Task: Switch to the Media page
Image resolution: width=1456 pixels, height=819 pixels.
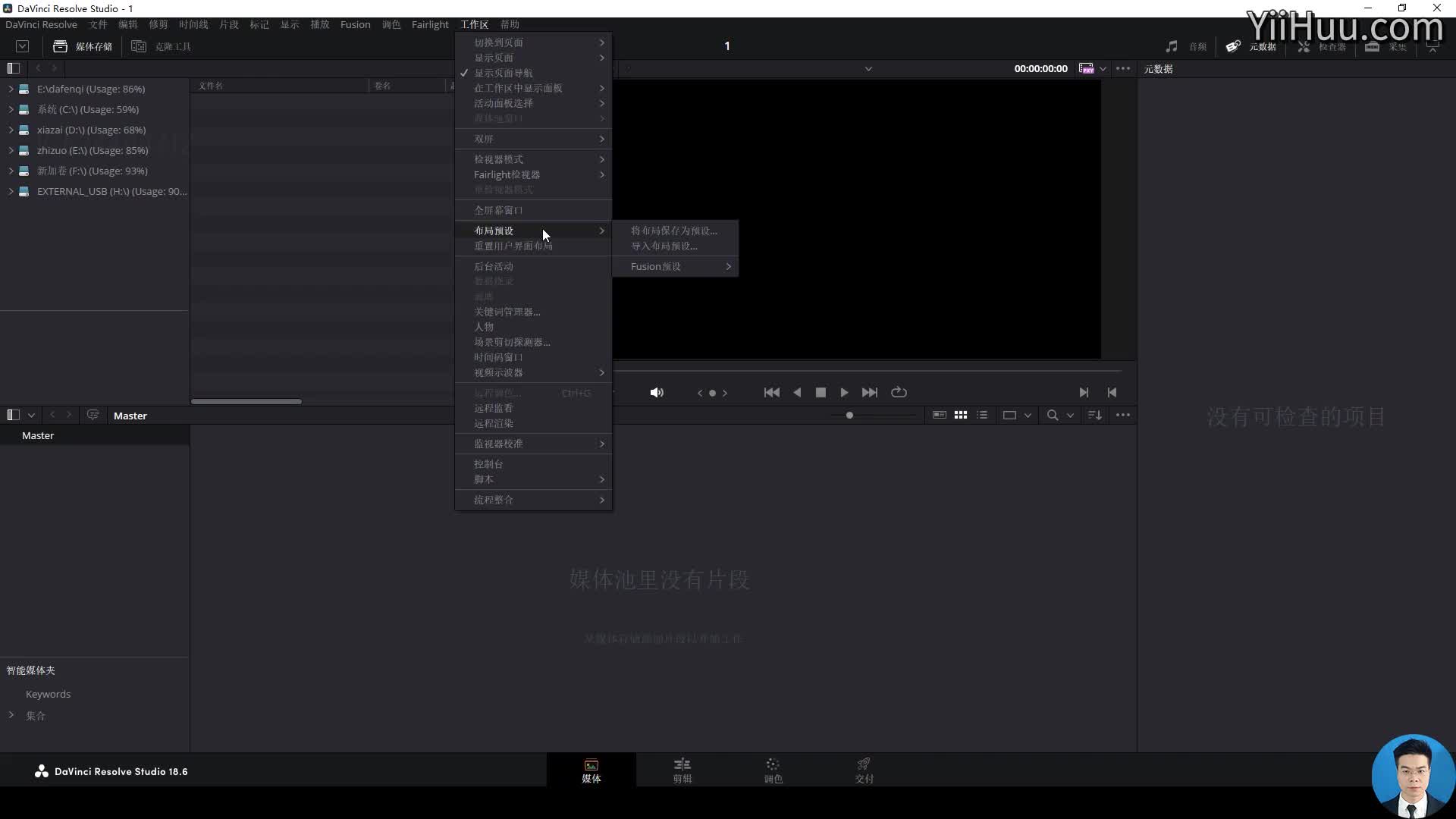Action: click(591, 770)
